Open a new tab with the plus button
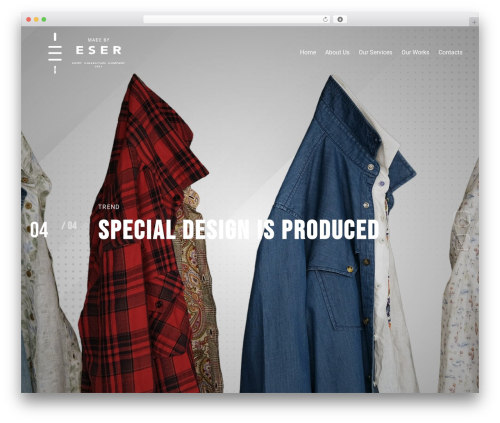Image resolution: width=500 pixels, height=423 pixels. click(x=474, y=22)
